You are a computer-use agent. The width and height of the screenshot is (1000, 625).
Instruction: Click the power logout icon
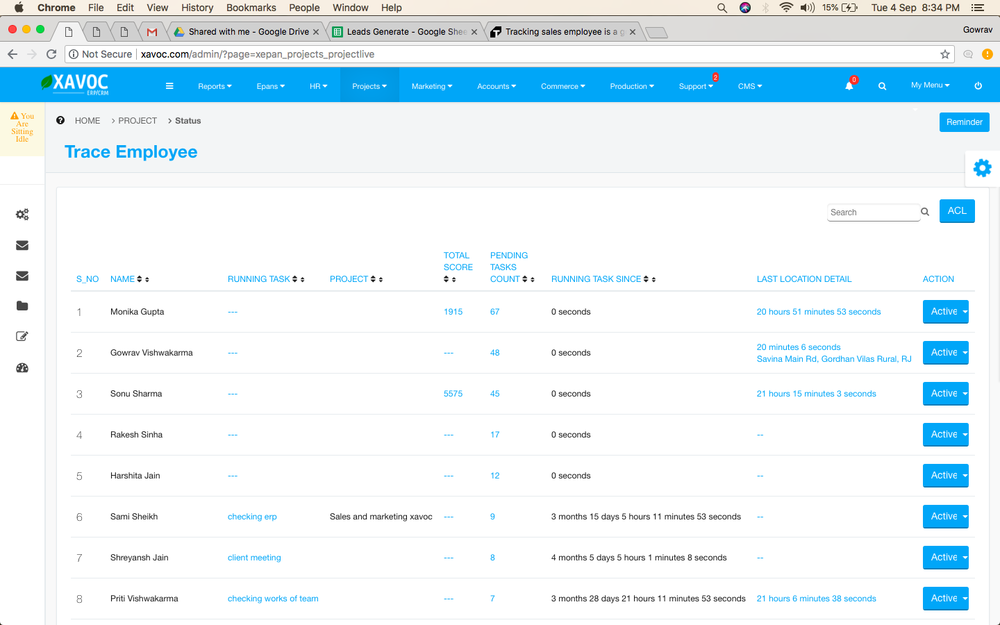[978, 86]
